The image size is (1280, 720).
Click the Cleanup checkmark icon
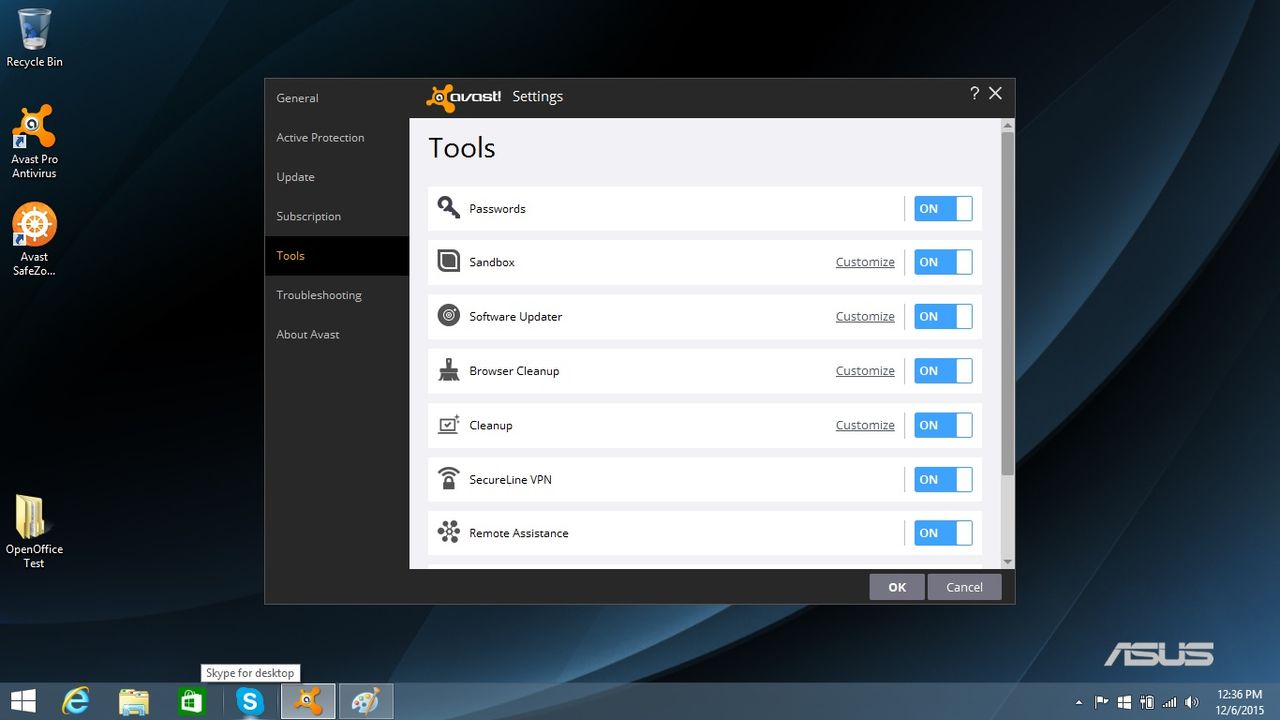pos(448,425)
